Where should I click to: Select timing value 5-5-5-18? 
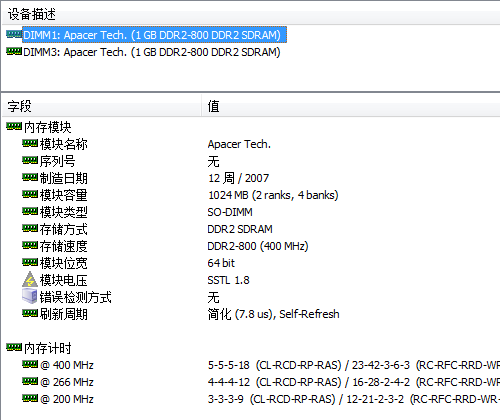(x=229, y=365)
